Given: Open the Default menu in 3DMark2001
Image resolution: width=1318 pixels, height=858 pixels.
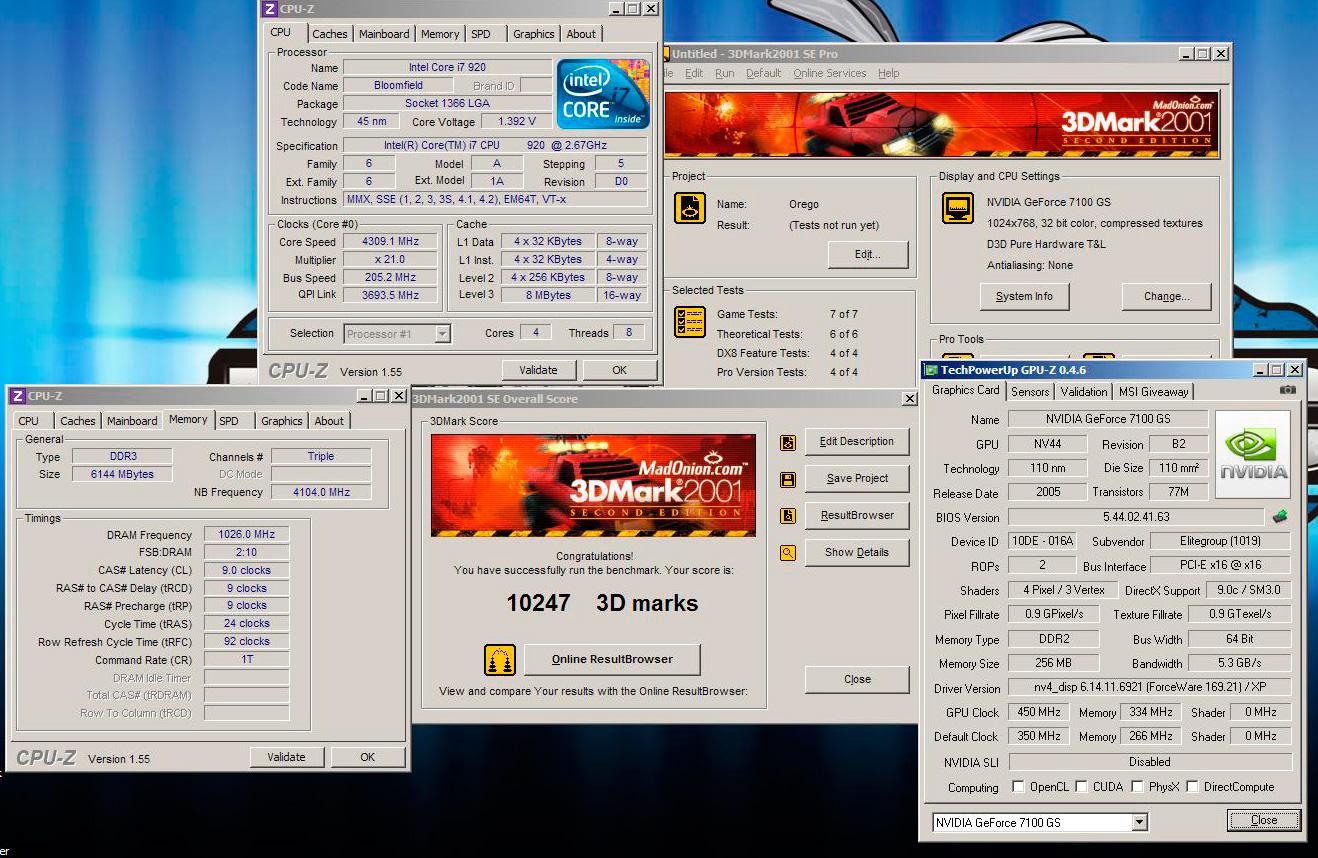Looking at the screenshot, I should pyautogui.click(x=763, y=73).
